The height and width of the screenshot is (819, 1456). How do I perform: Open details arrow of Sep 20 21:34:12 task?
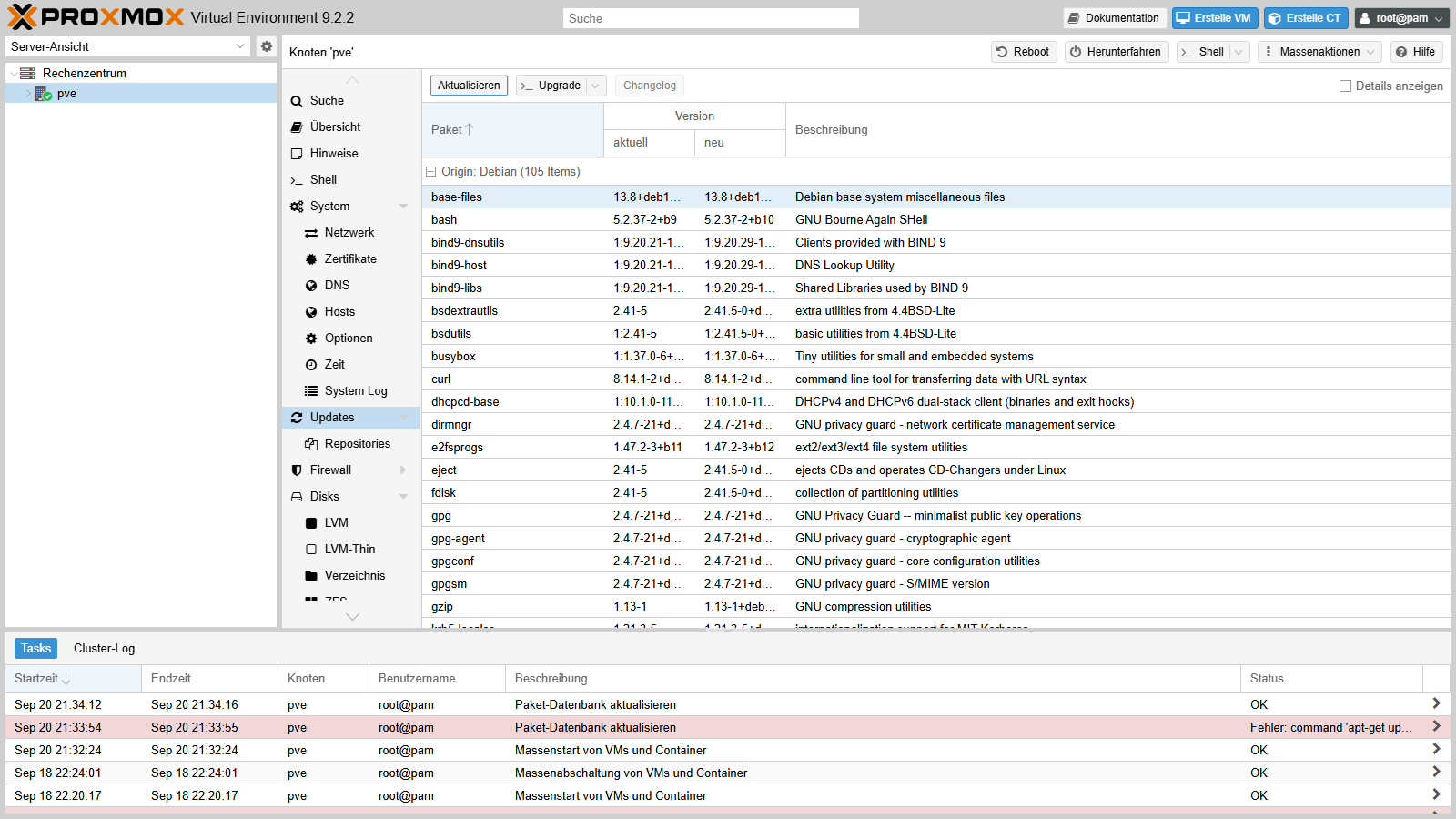click(x=1436, y=703)
